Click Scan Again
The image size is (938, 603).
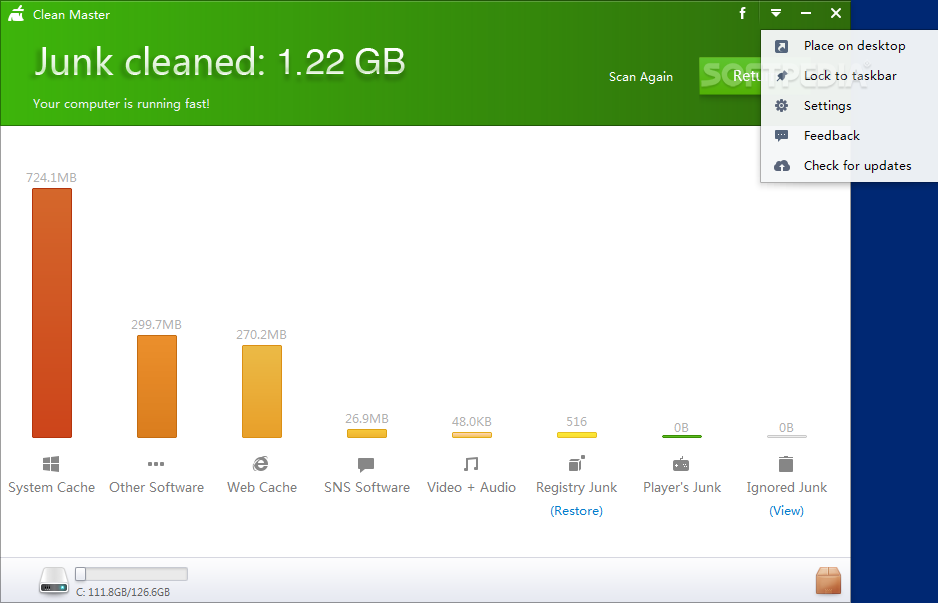(641, 77)
